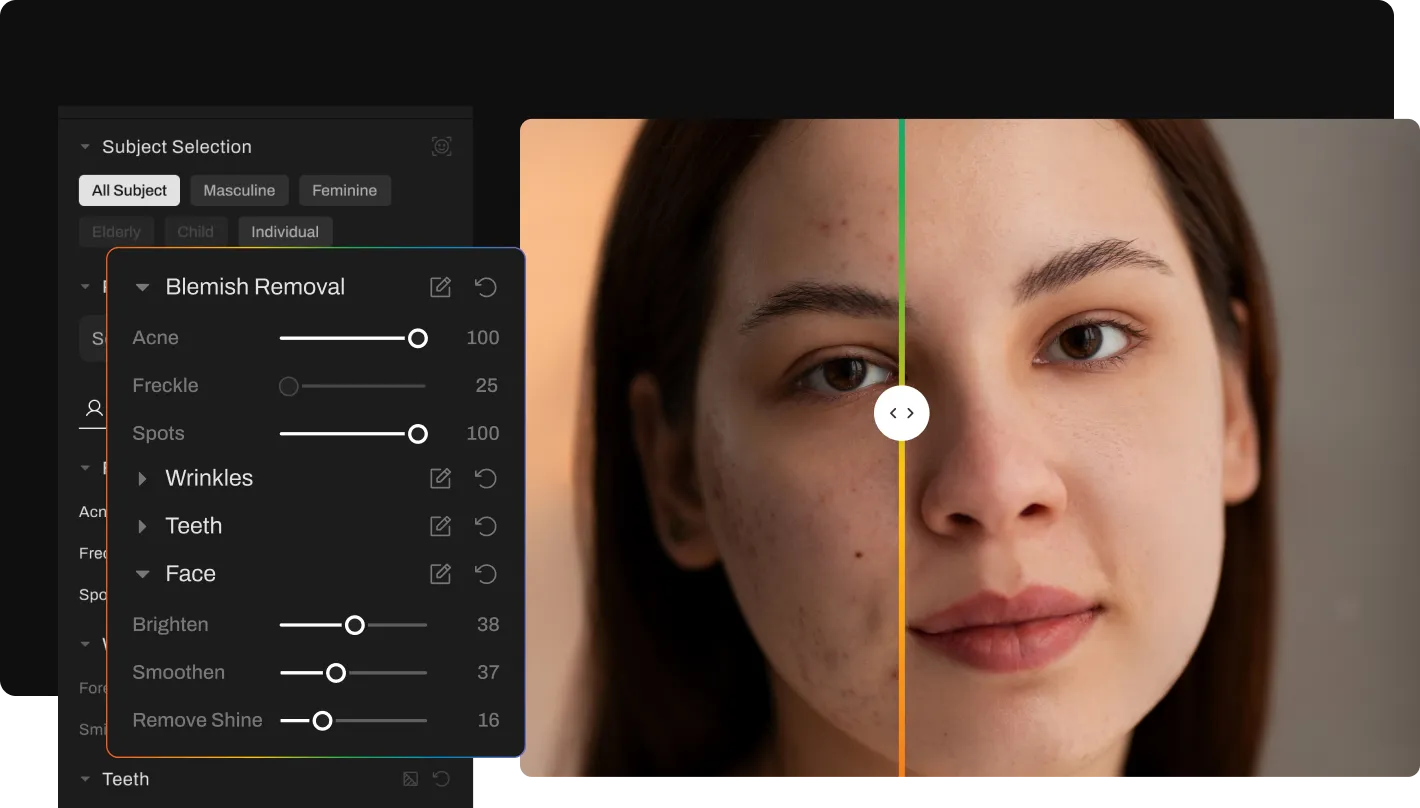Click the edit icon beside Teeth in popup

(x=440, y=526)
